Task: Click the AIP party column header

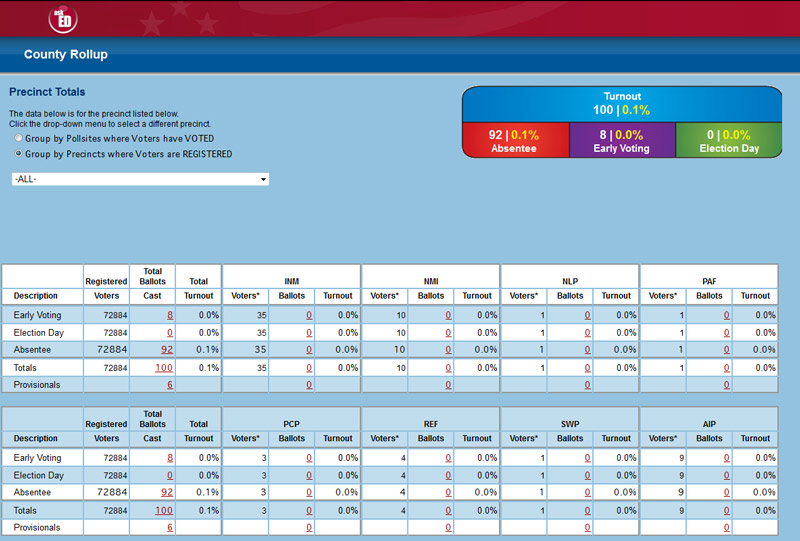Action: click(709, 424)
